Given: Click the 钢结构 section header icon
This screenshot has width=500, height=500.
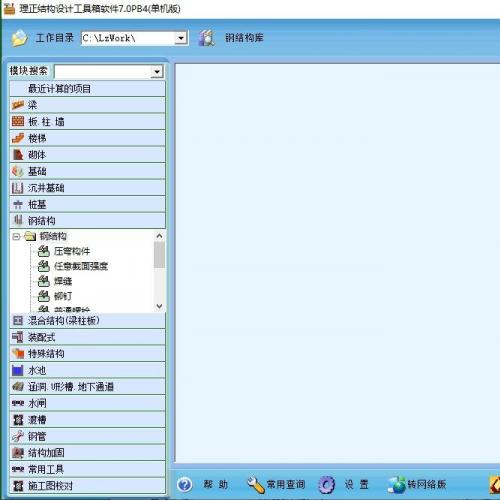Looking at the screenshot, I should (x=18, y=220).
